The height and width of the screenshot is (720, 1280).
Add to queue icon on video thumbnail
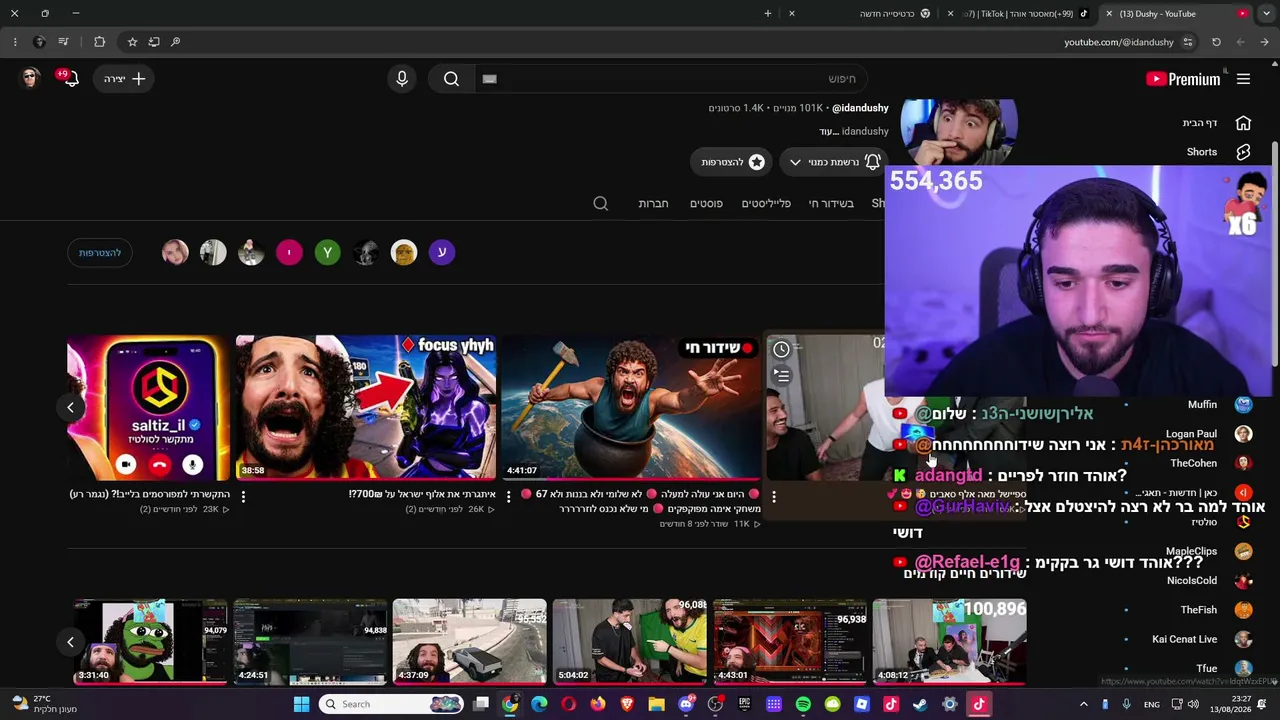tap(781, 375)
